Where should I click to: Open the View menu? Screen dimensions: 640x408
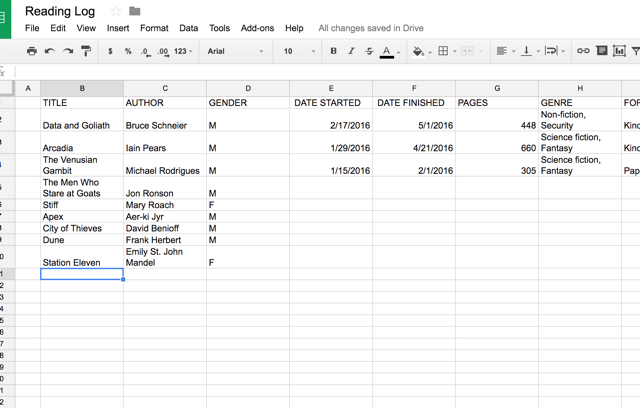tap(86, 28)
